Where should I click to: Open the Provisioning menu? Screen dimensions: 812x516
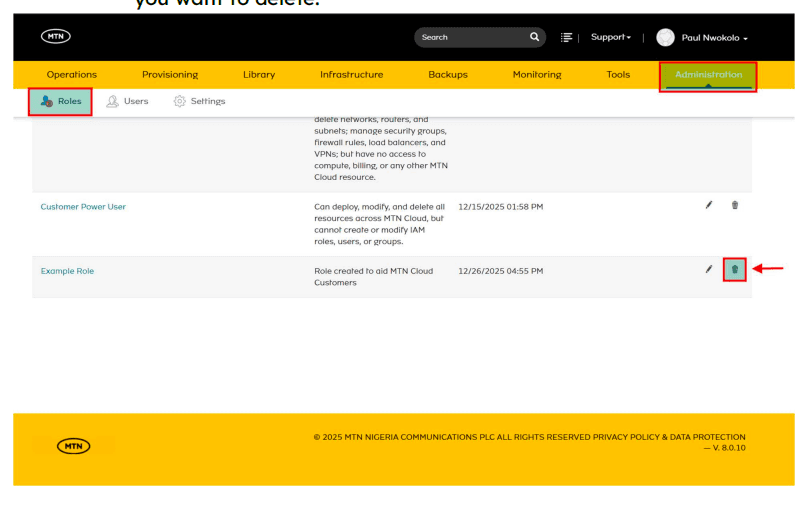click(x=170, y=75)
